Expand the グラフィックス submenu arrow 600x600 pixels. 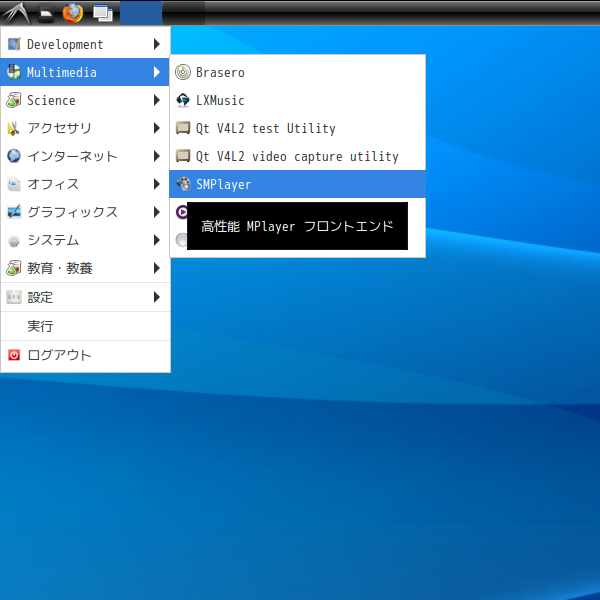[x=157, y=212]
